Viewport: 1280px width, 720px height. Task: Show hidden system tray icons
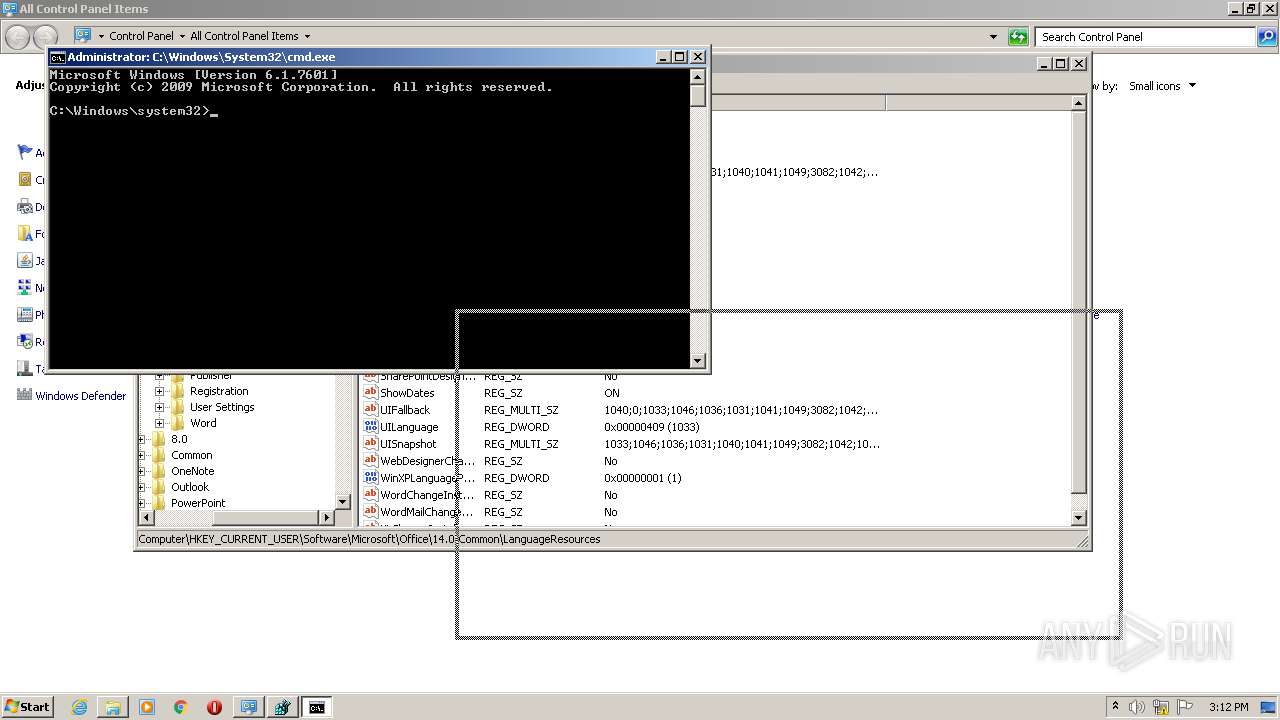[x=1115, y=707]
